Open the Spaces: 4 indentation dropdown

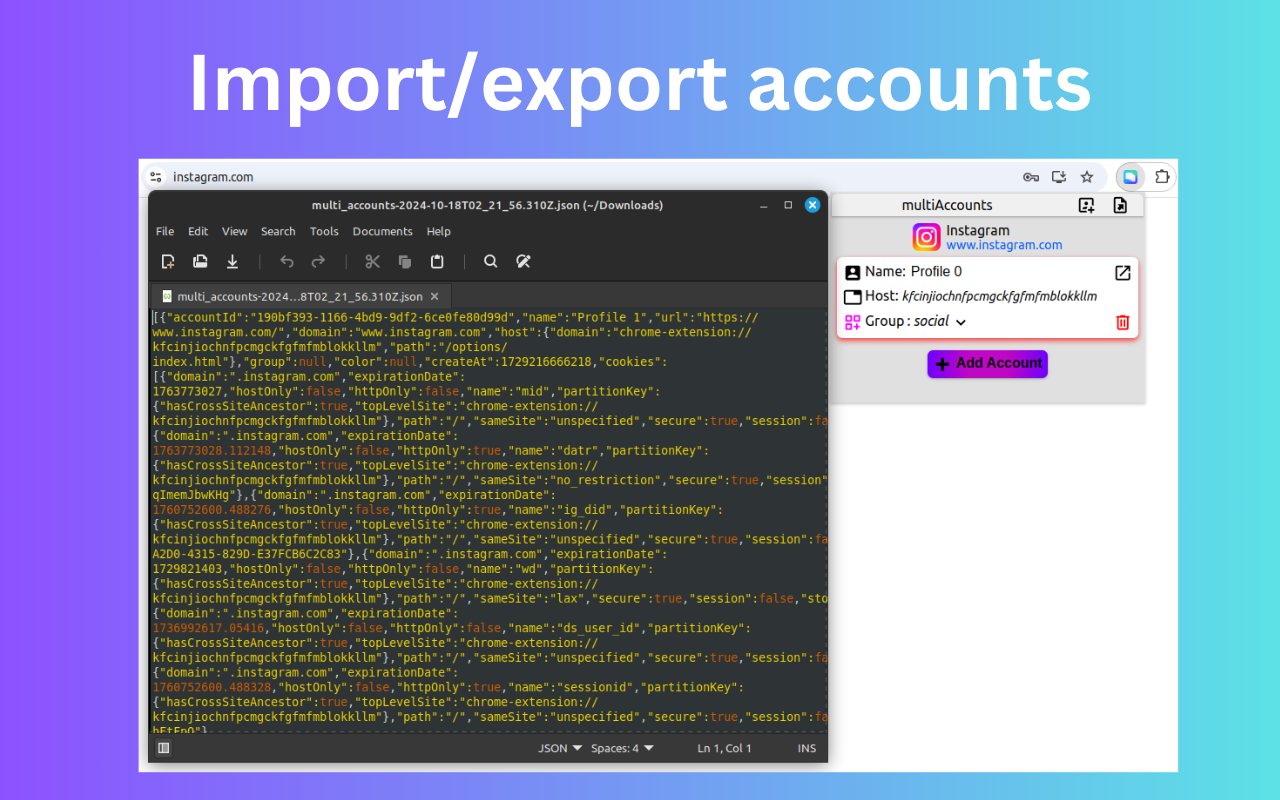[622, 748]
